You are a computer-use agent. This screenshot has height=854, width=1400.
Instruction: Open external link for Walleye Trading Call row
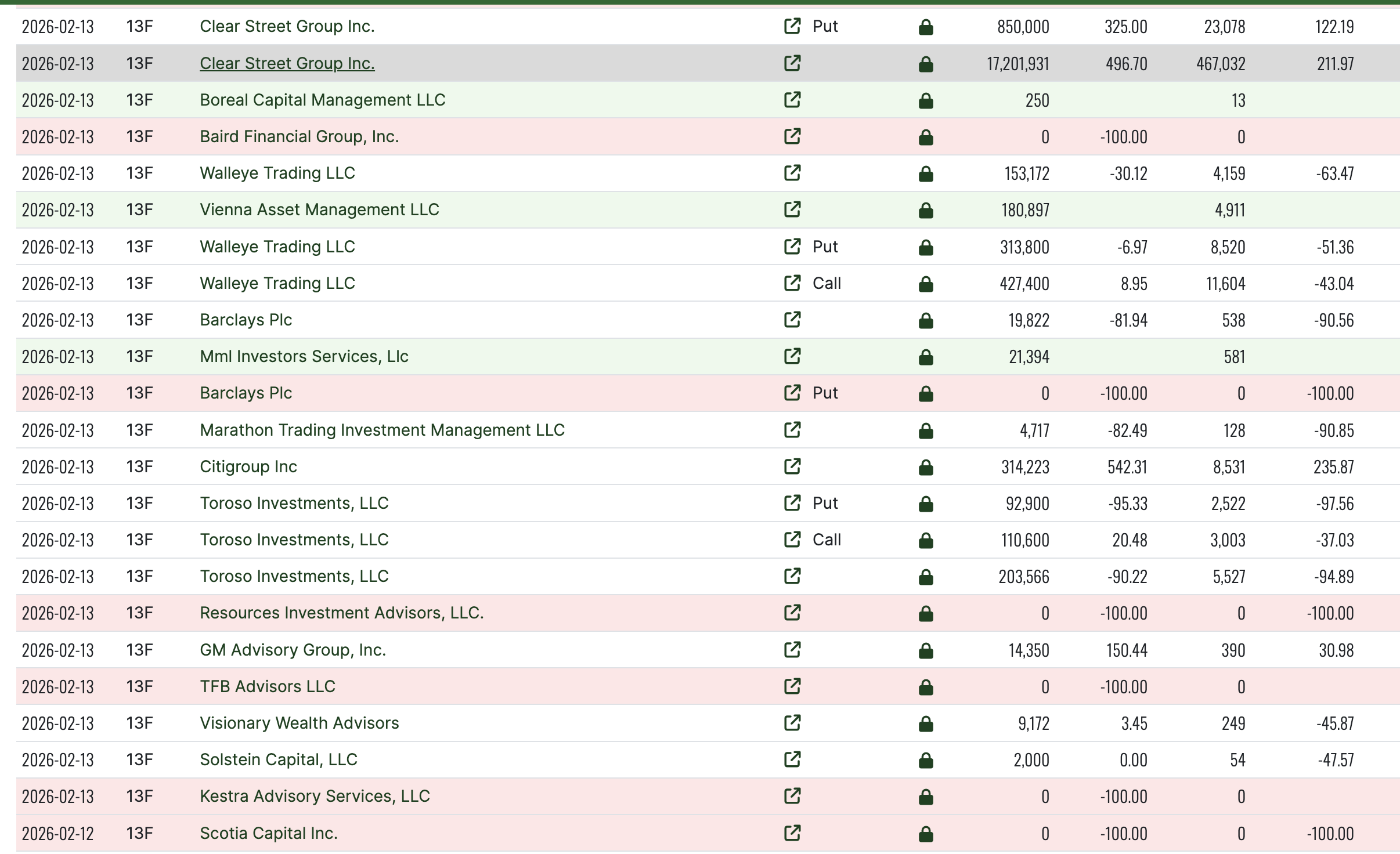[x=792, y=283]
